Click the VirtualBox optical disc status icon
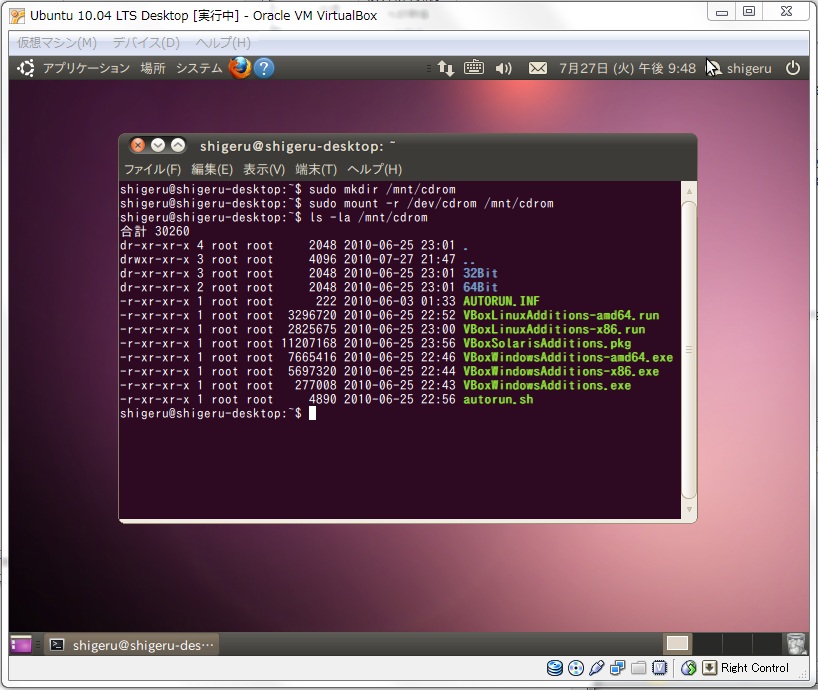The height and width of the screenshot is (690, 818). (x=575, y=668)
